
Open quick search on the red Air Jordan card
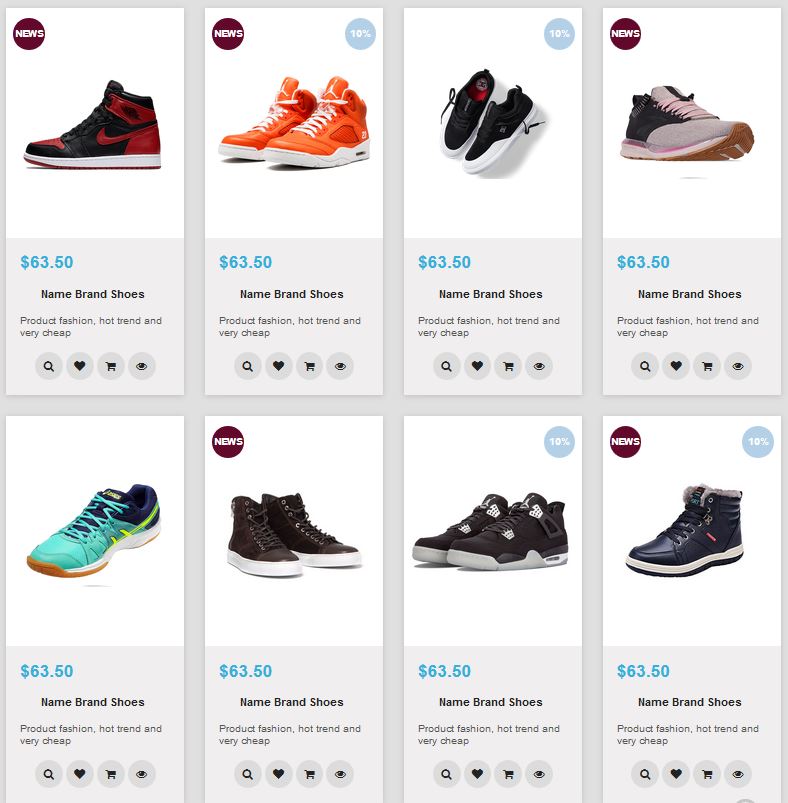[x=47, y=365]
